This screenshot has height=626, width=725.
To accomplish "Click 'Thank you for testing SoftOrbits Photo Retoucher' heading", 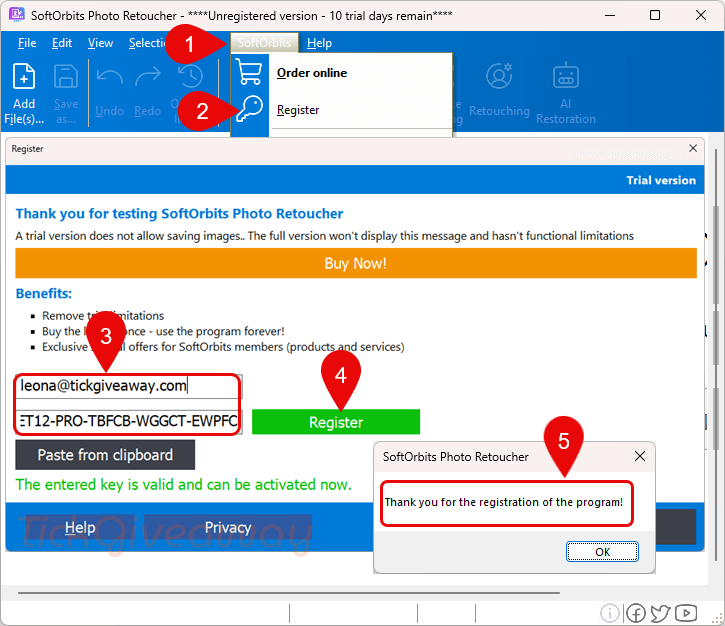I will 179,214.
